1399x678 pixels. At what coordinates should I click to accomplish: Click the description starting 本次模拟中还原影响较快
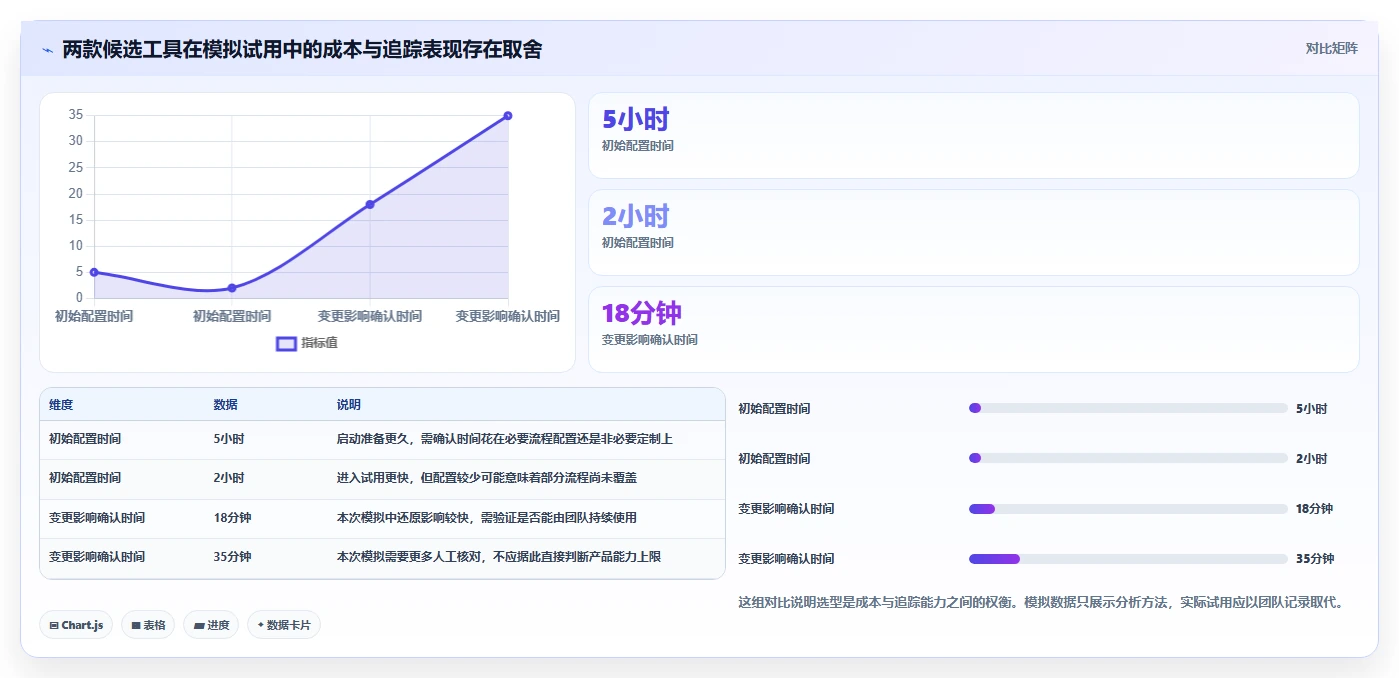click(x=487, y=518)
